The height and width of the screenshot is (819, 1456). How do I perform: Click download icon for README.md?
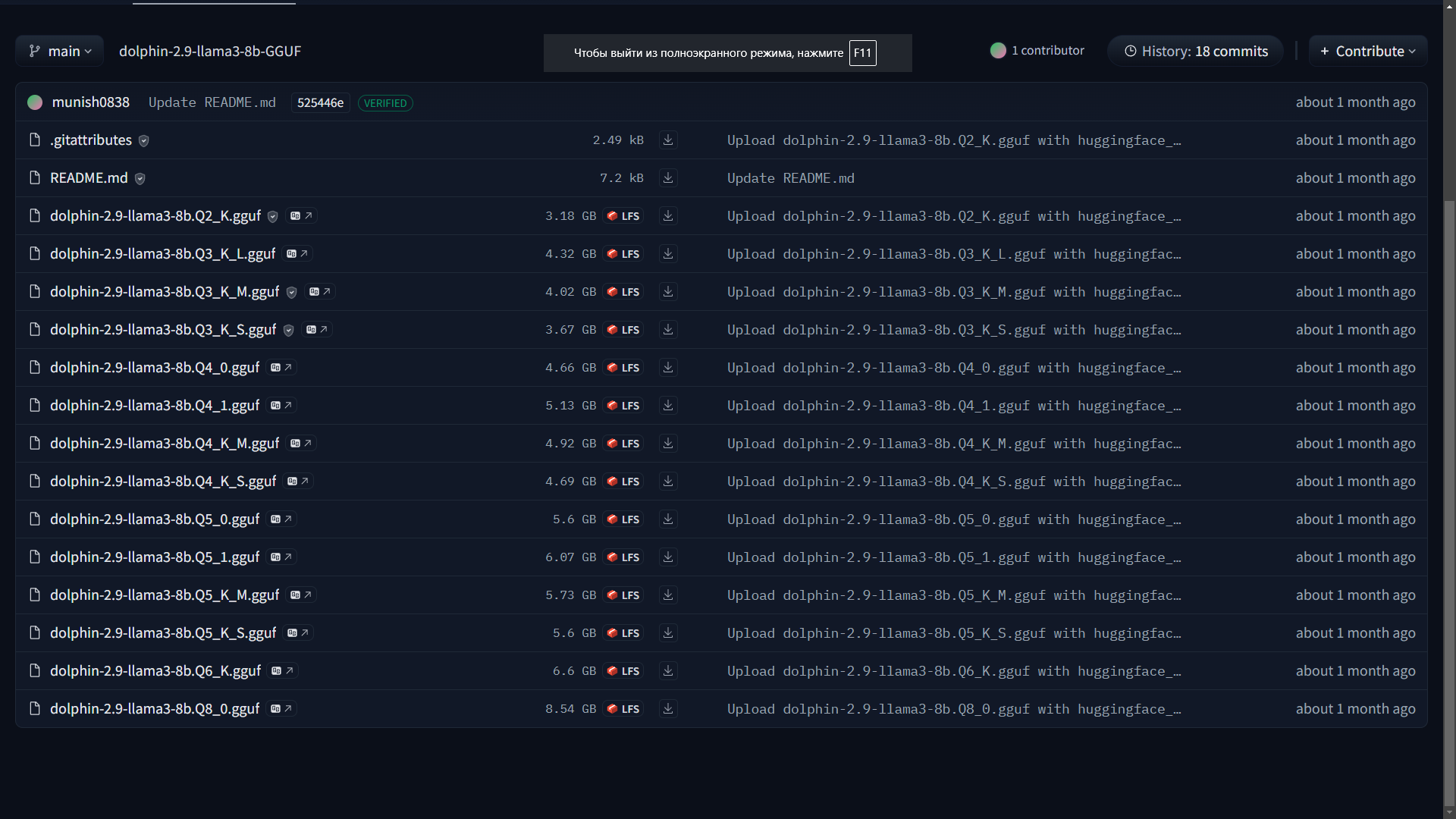pyautogui.click(x=667, y=178)
